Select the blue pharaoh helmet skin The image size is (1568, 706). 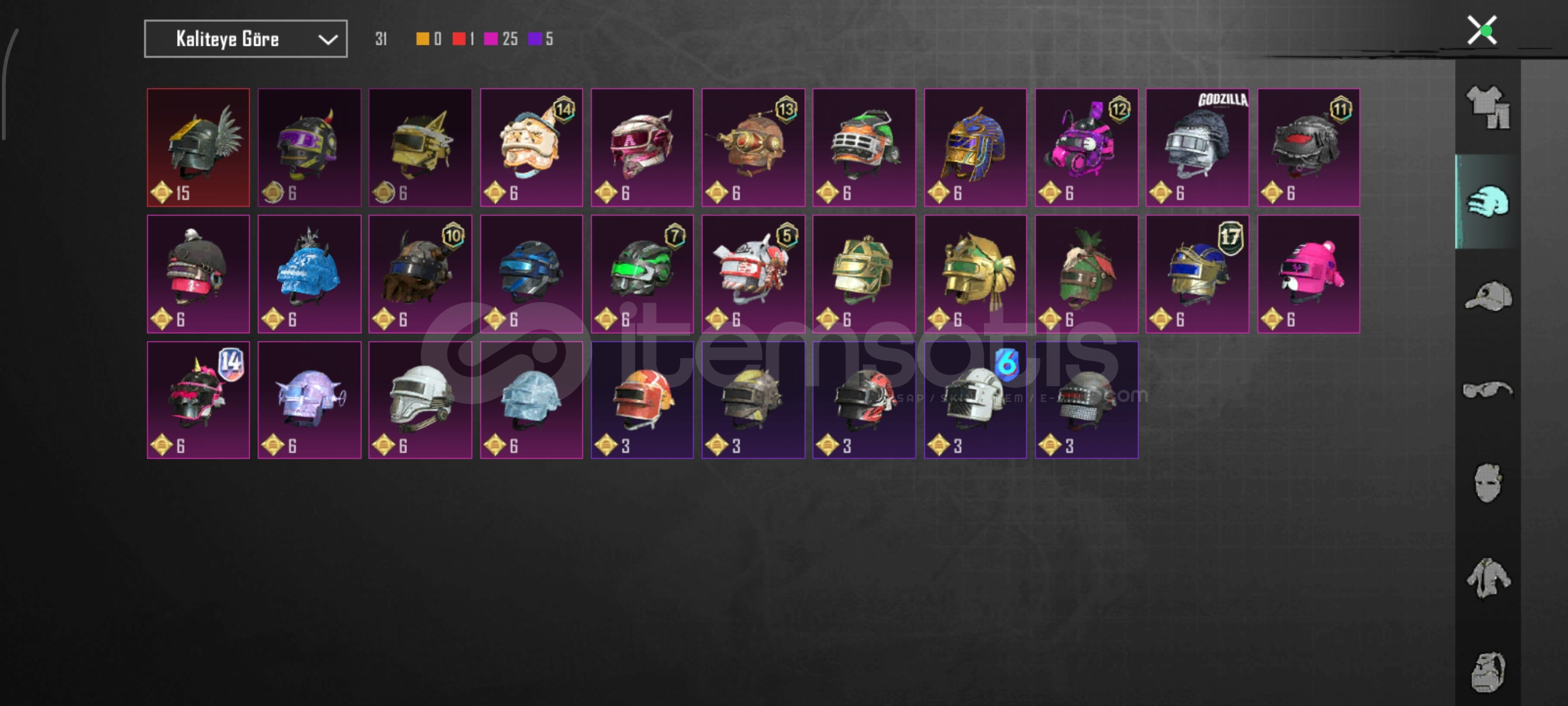click(x=975, y=148)
